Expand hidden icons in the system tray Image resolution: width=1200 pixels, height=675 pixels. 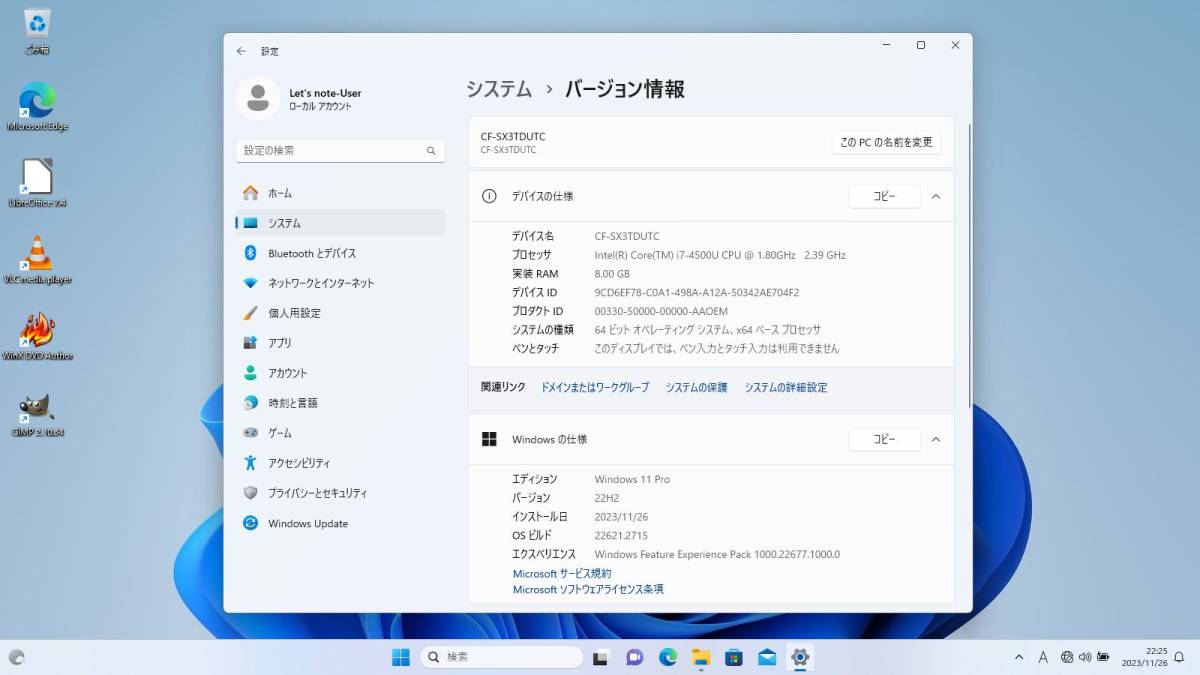click(x=1017, y=657)
